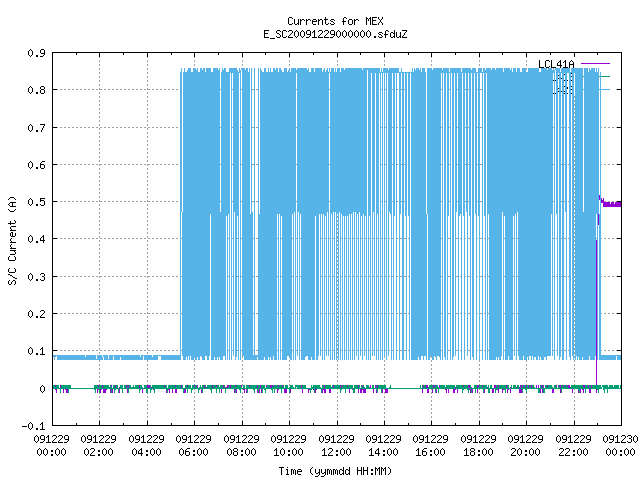
Task: Select the 'LCL41A' legend entry text
Action: pos(556,64)
